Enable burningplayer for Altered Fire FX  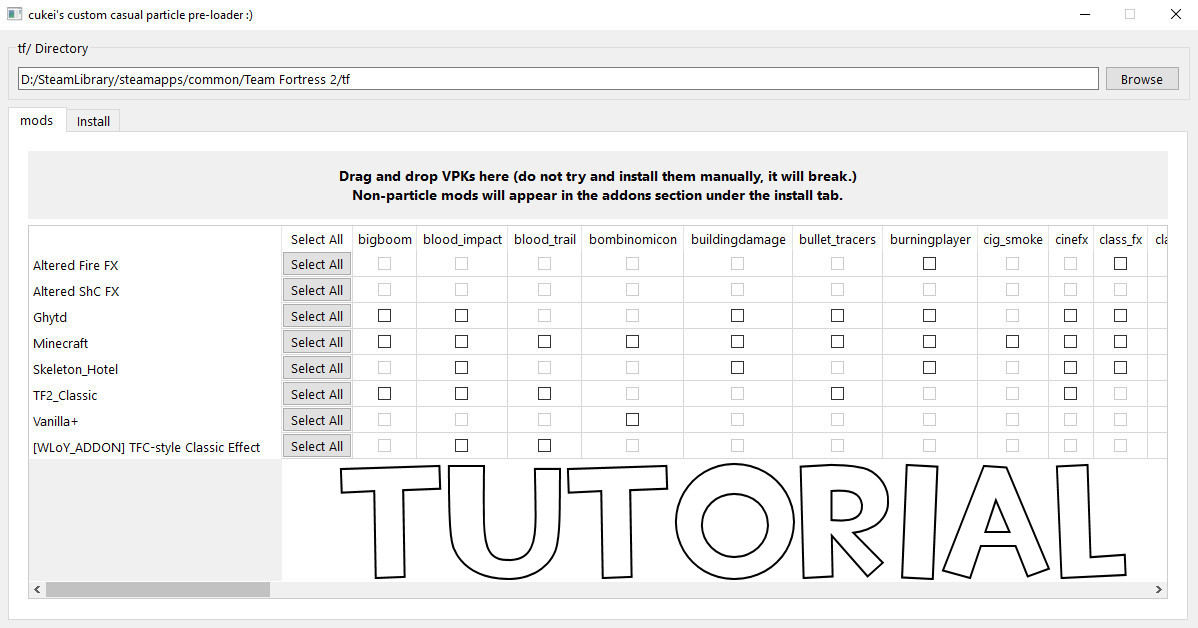pyautogui.click(x=928, y=263)
